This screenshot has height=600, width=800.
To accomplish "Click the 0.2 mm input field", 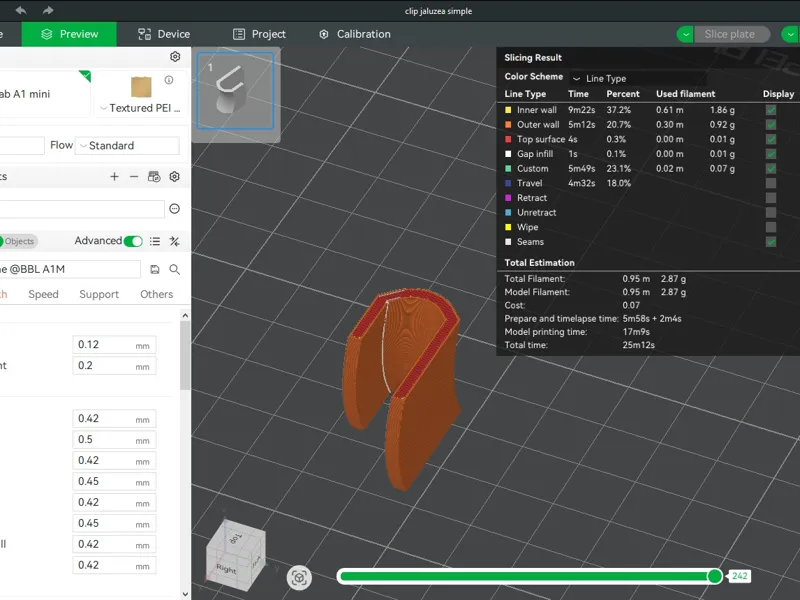I will point(114,366).
